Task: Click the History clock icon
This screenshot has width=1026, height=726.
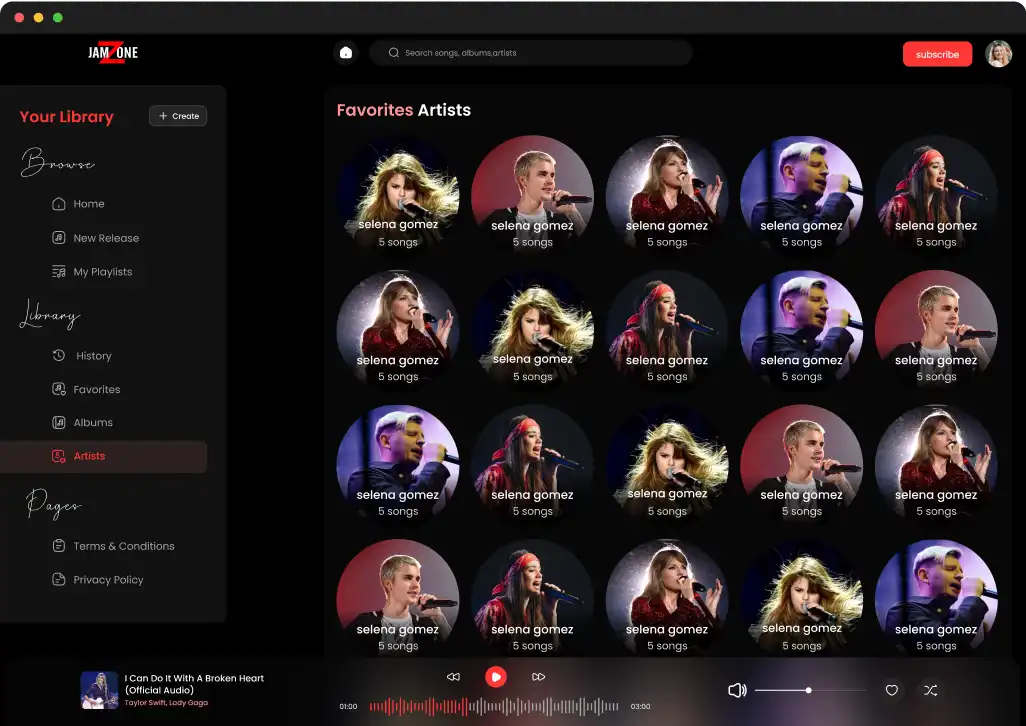Action: [58, 355]
